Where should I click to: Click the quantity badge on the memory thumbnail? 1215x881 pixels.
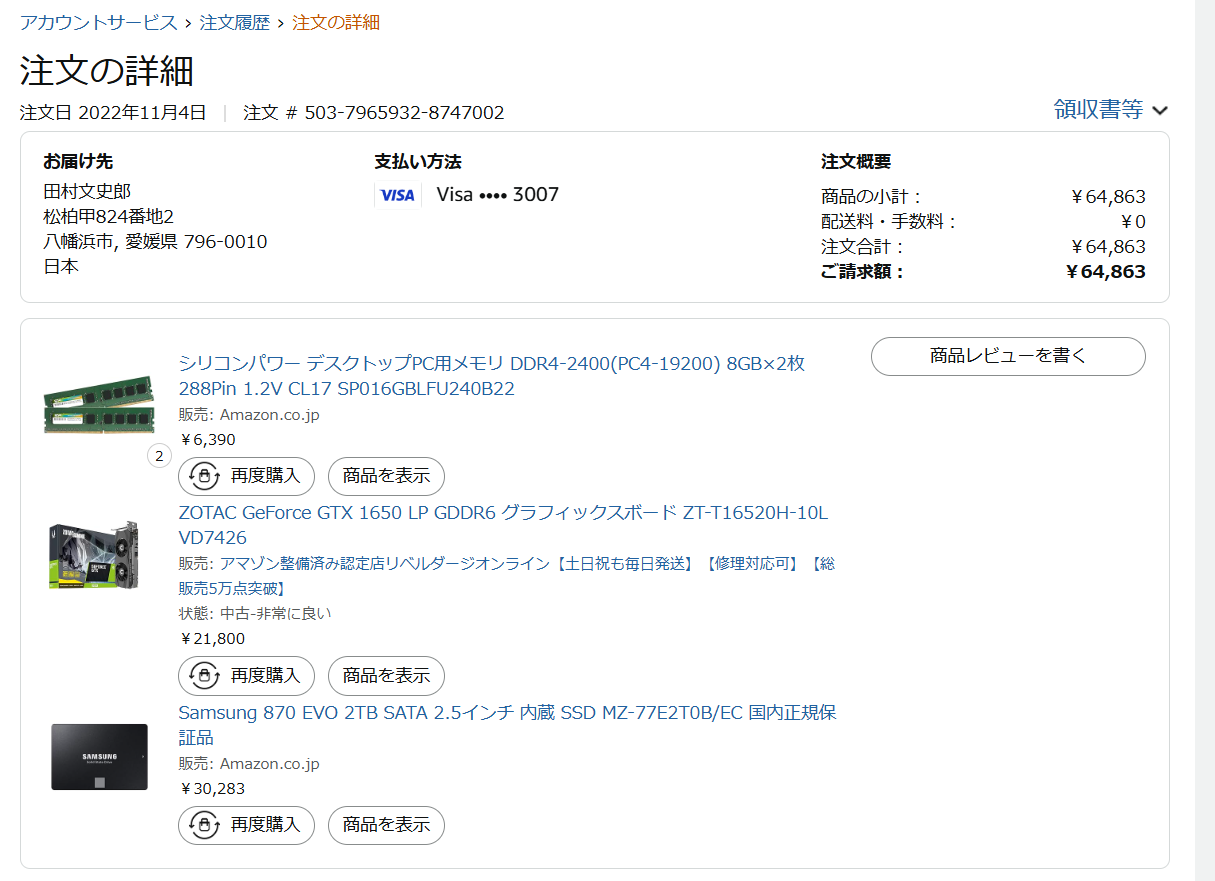159,456
